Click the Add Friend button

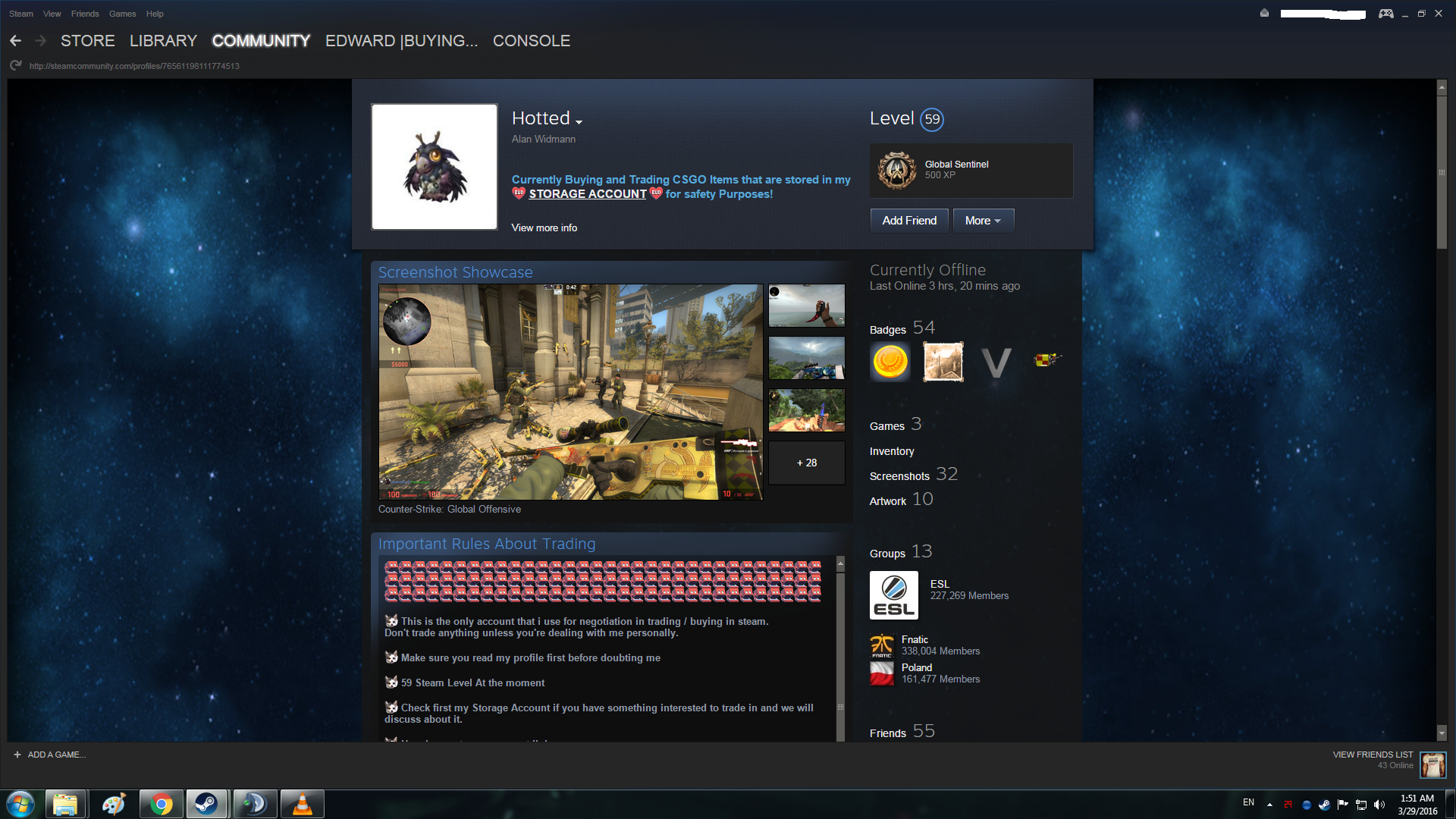pyautogui.click(x=909, y=221)
